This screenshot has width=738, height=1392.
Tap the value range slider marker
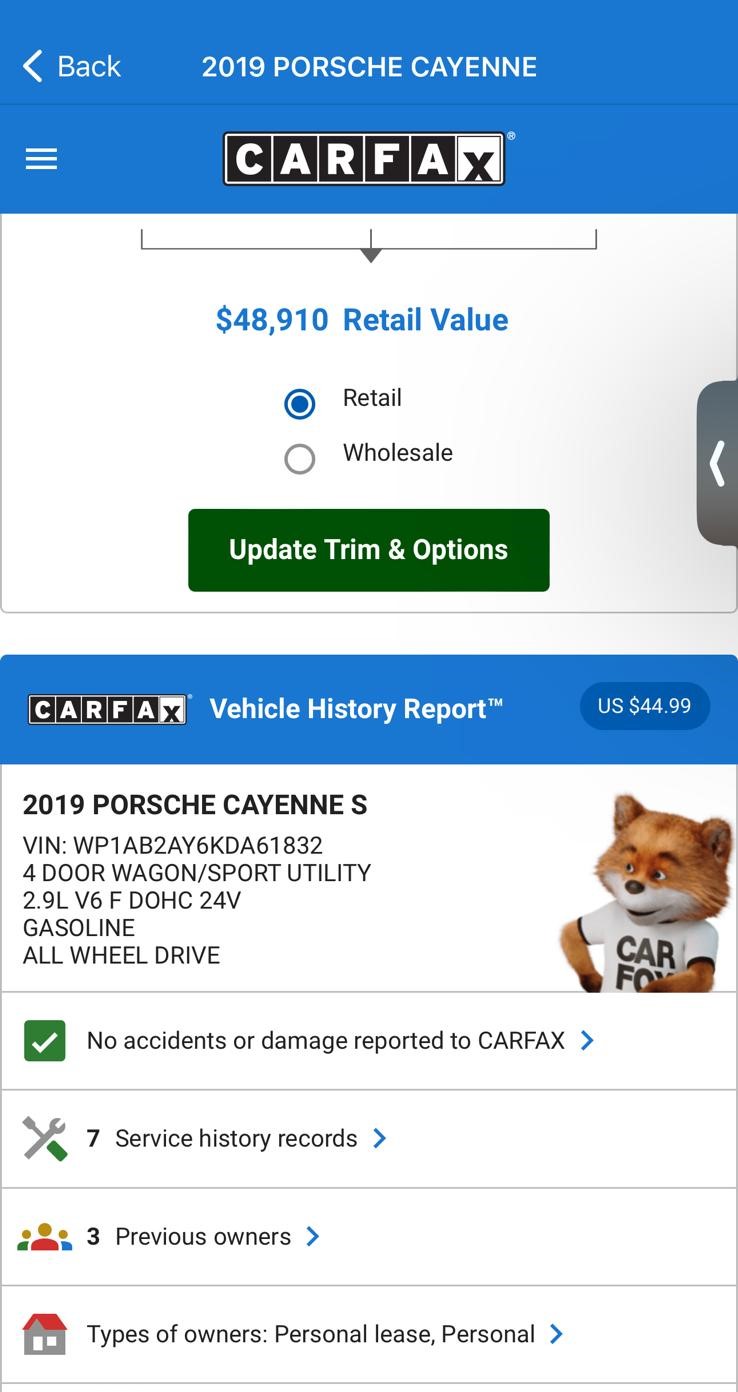pos(371,255)
